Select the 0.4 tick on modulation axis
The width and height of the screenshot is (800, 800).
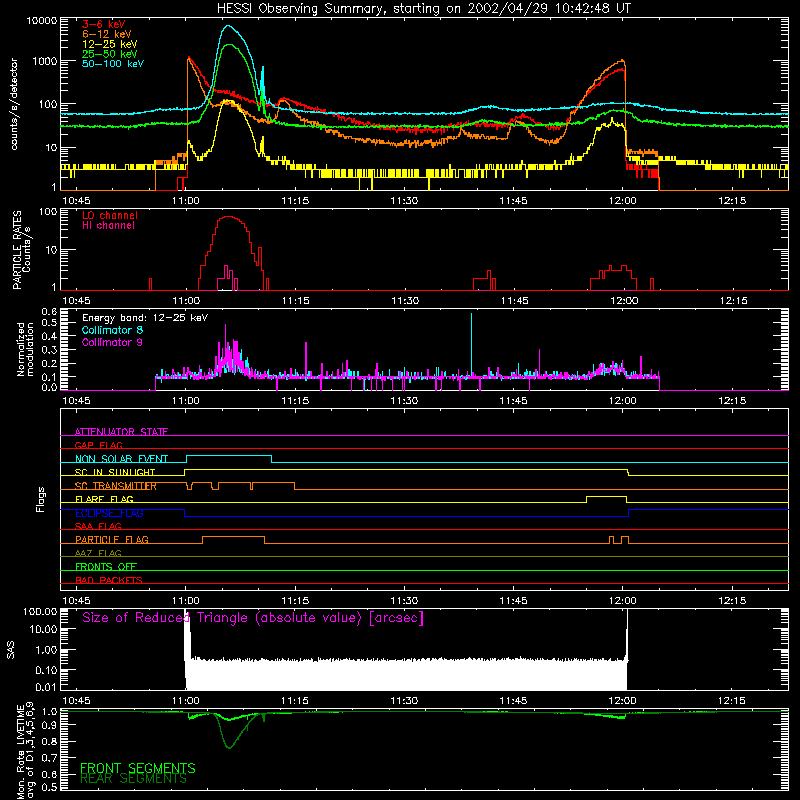(x=49, y=336)
